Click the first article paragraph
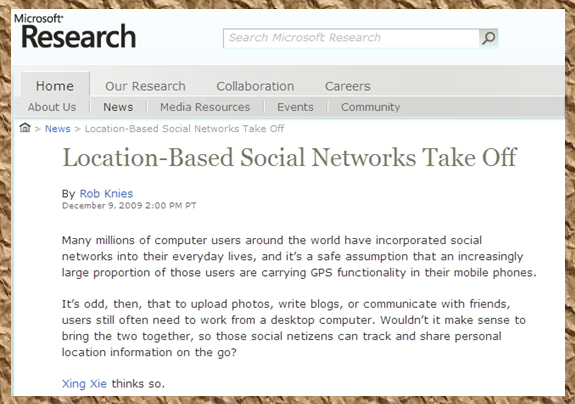 (x=299, y=256)
